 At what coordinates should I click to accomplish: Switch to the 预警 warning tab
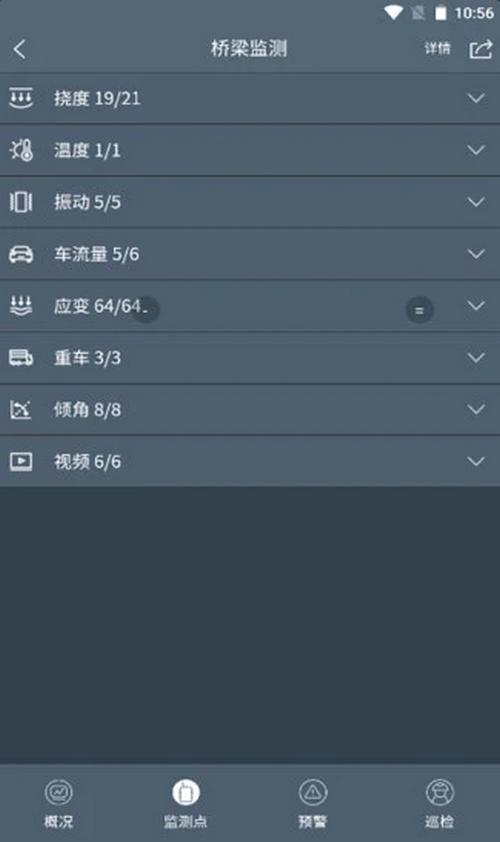point(313,803)
